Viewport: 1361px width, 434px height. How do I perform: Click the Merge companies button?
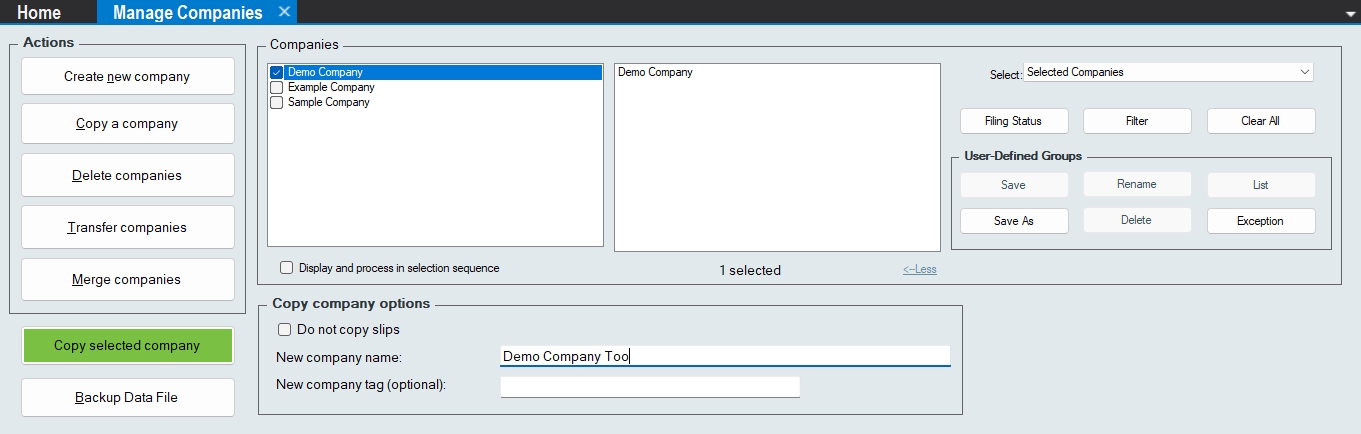click(x=127, y=280)
